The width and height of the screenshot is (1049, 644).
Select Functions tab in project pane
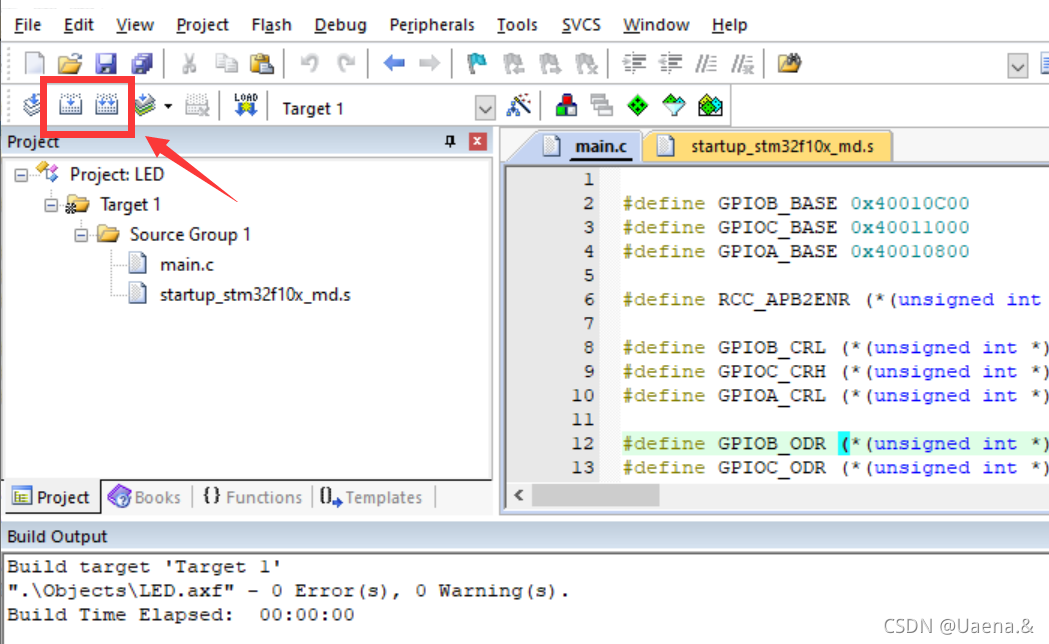(x=252, y=497)
